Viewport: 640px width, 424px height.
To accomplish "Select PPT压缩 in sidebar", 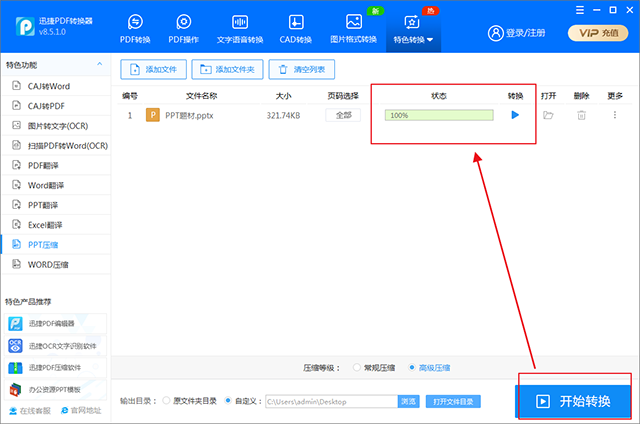I will 56,244.
